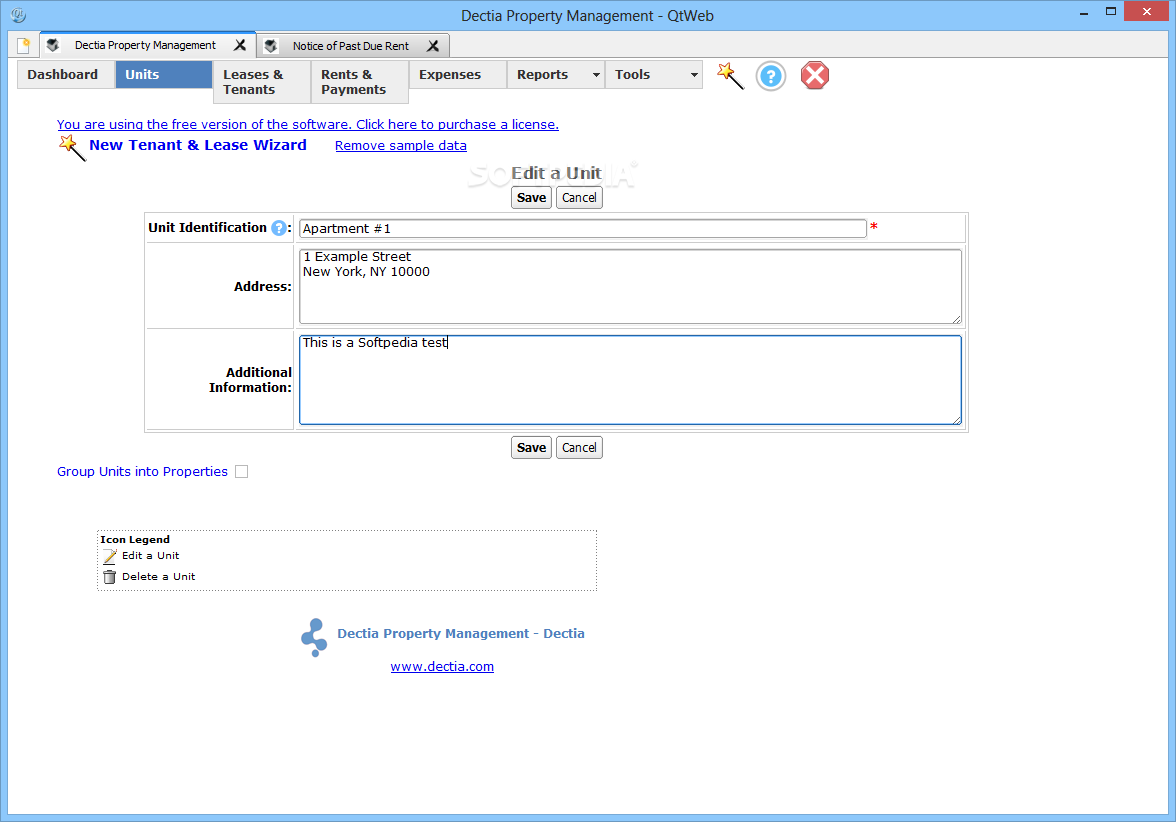Click the Unit Identification input field
This screenshot has height=822, width=1176.
583,229
